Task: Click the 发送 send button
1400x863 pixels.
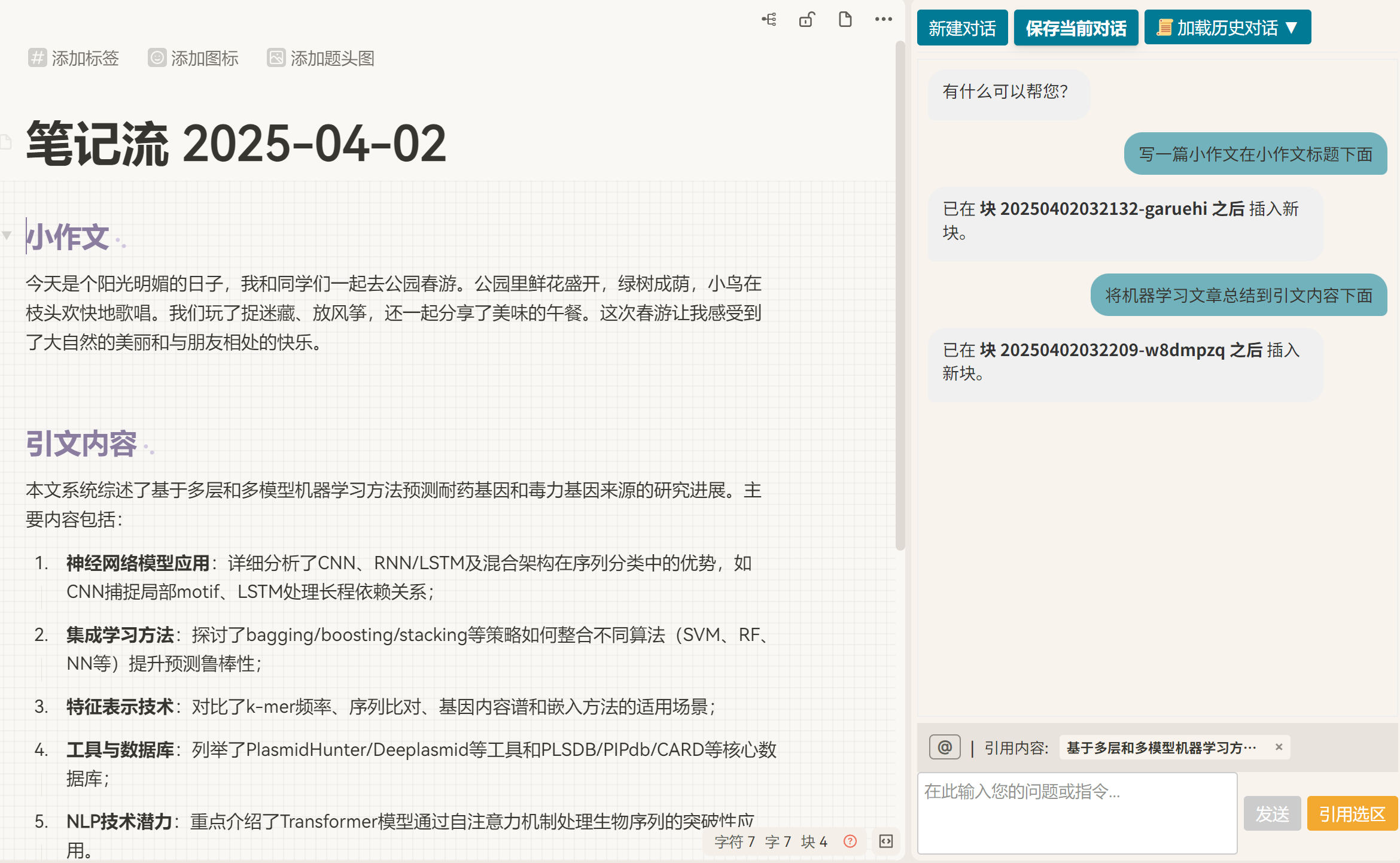Action: click(1272, 813)
